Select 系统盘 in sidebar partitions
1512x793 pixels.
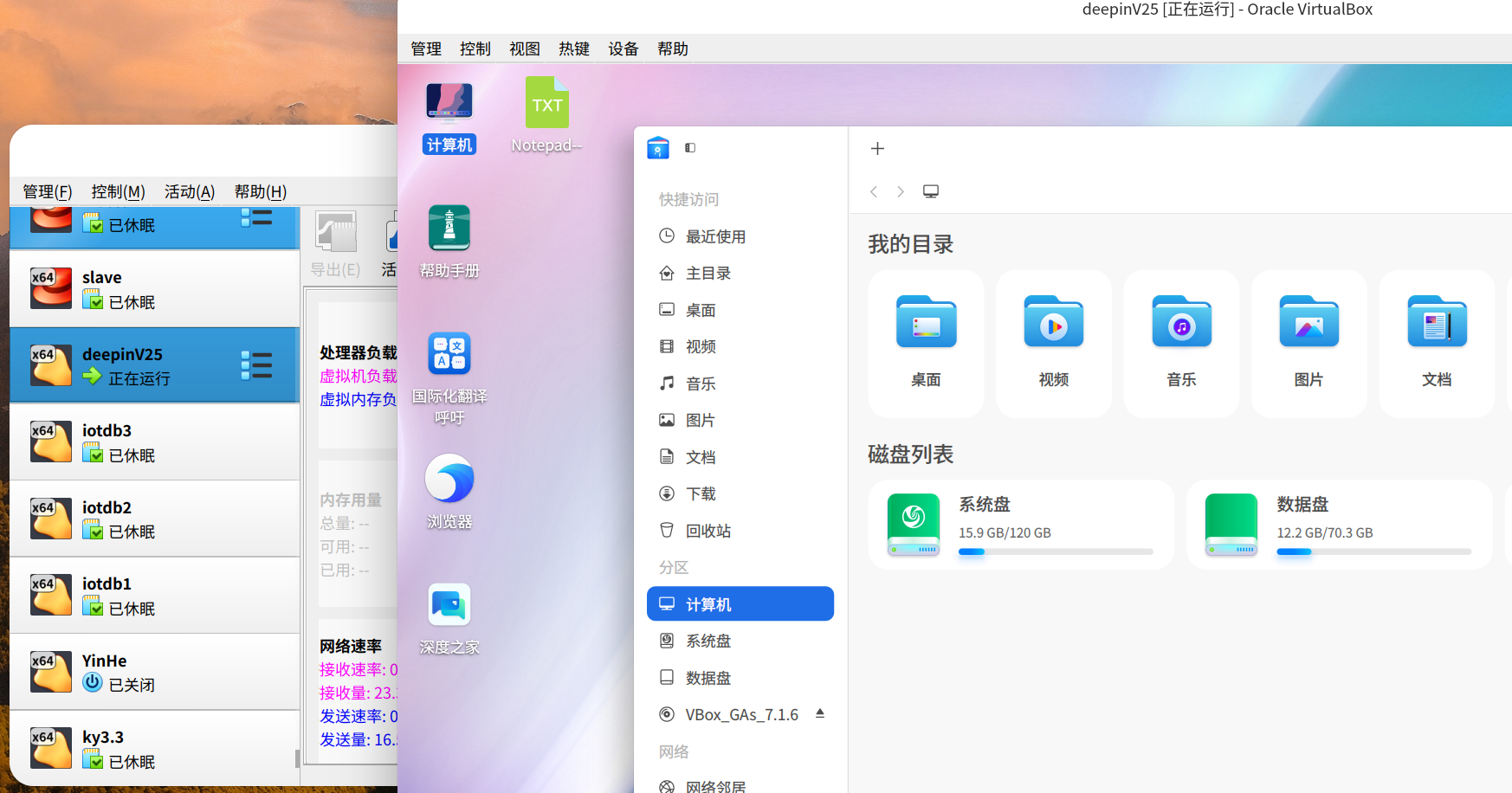740,641
